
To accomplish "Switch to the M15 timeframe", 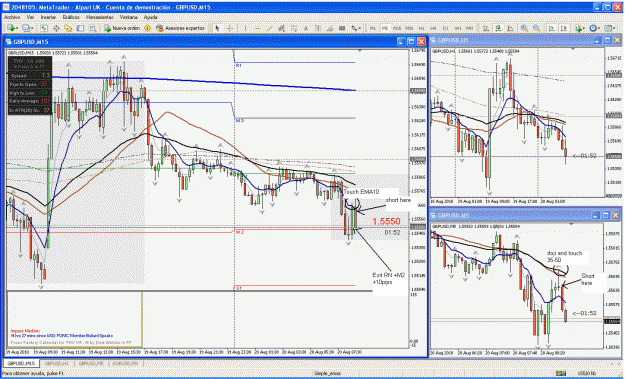I will pos(397,28).
